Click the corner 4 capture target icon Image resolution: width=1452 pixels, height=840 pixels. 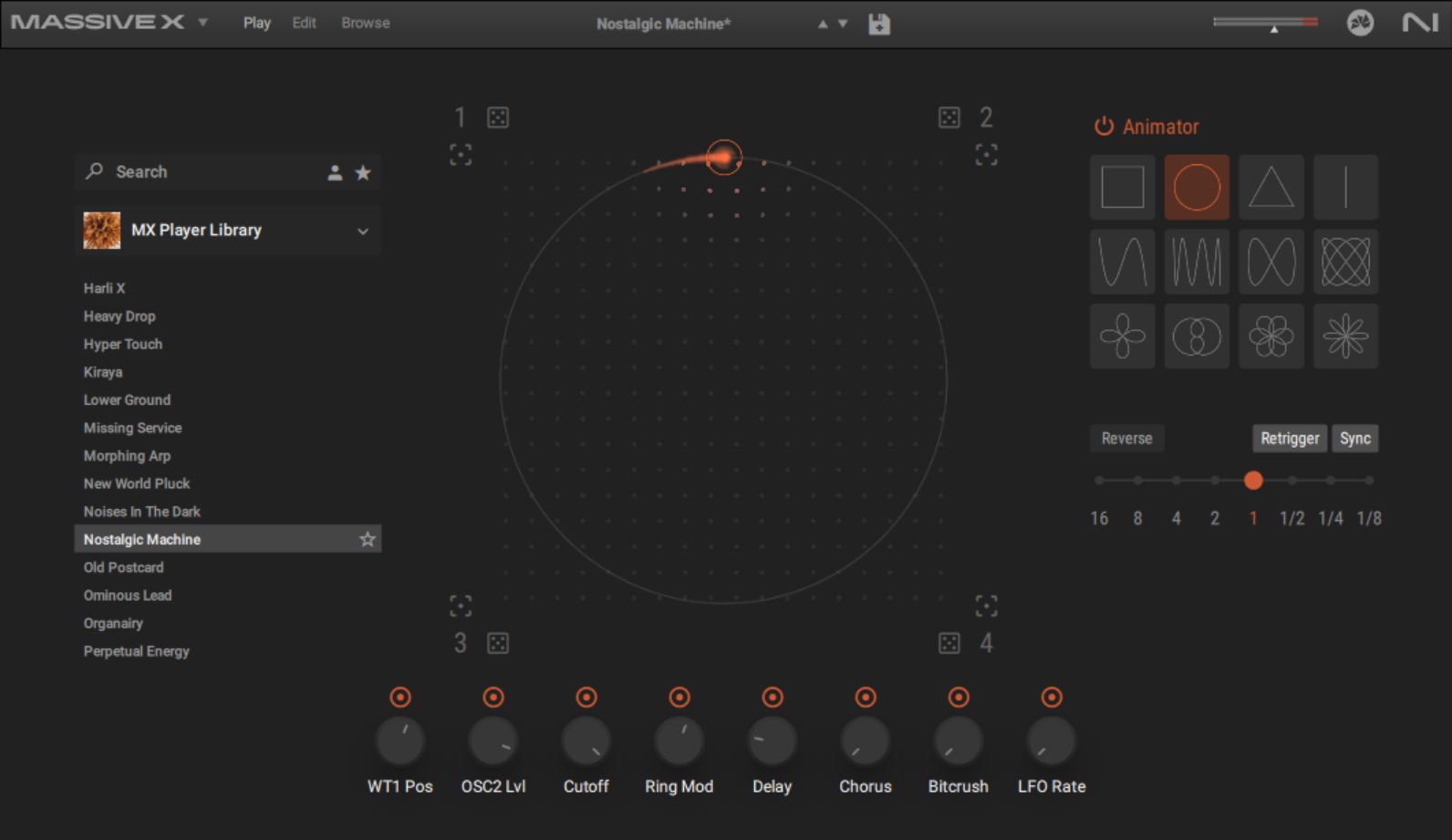pos(986,606)
